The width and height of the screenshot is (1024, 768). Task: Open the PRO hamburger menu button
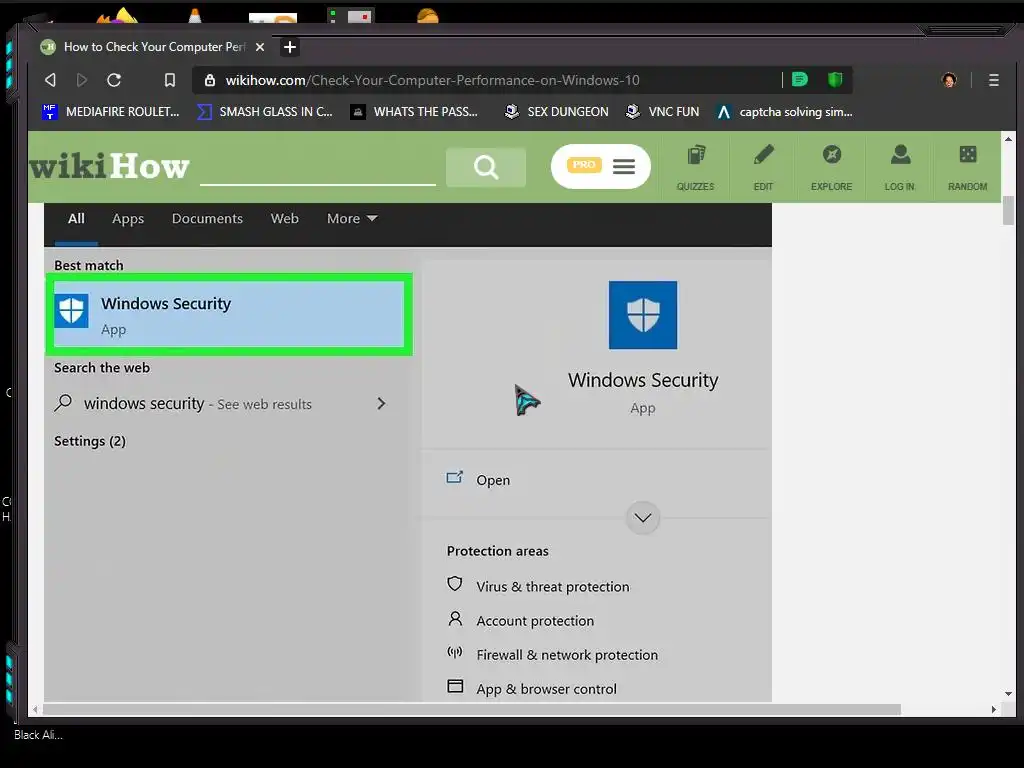[601, 166]
